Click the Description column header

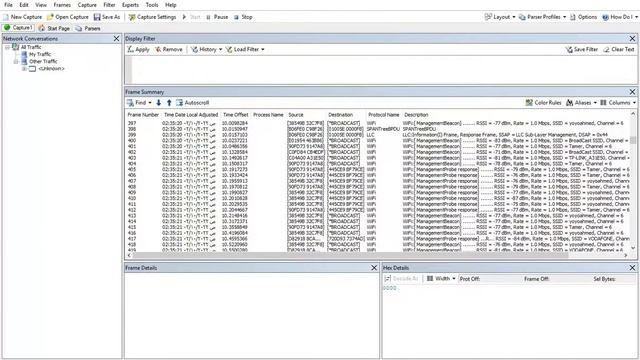416,115
